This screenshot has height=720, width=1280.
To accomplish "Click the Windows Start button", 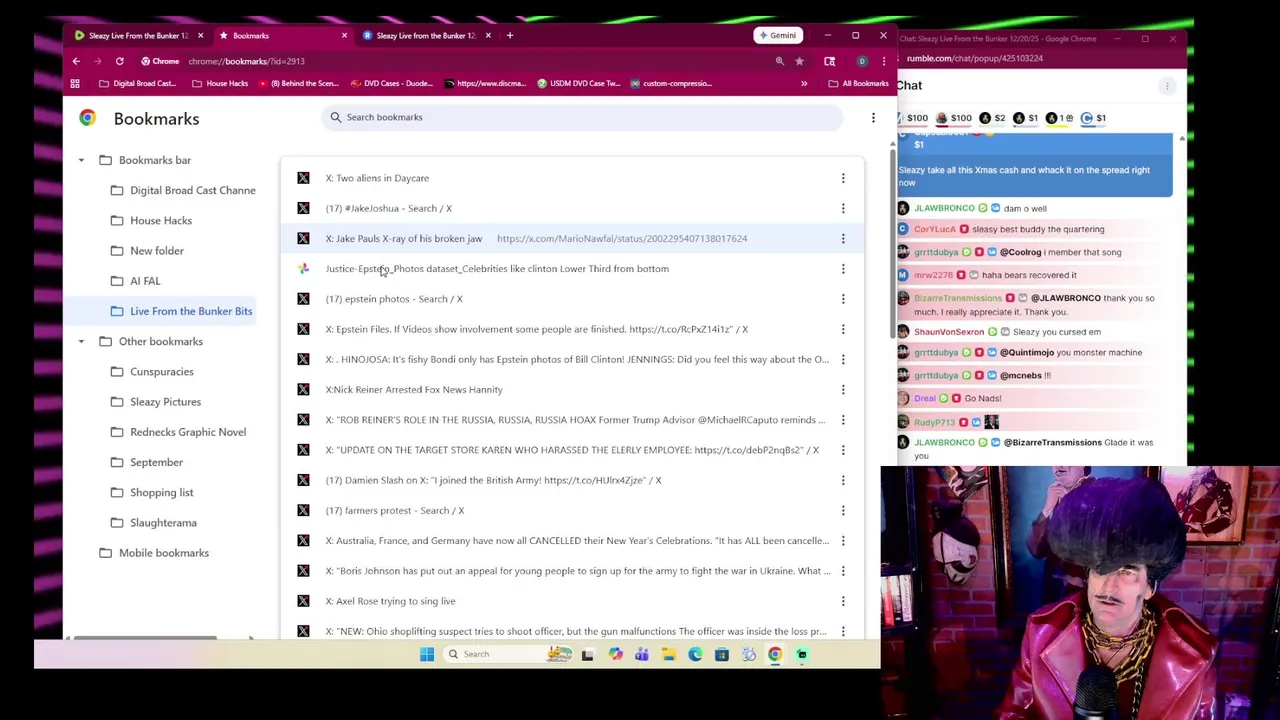I will click(x=427, y=654).
